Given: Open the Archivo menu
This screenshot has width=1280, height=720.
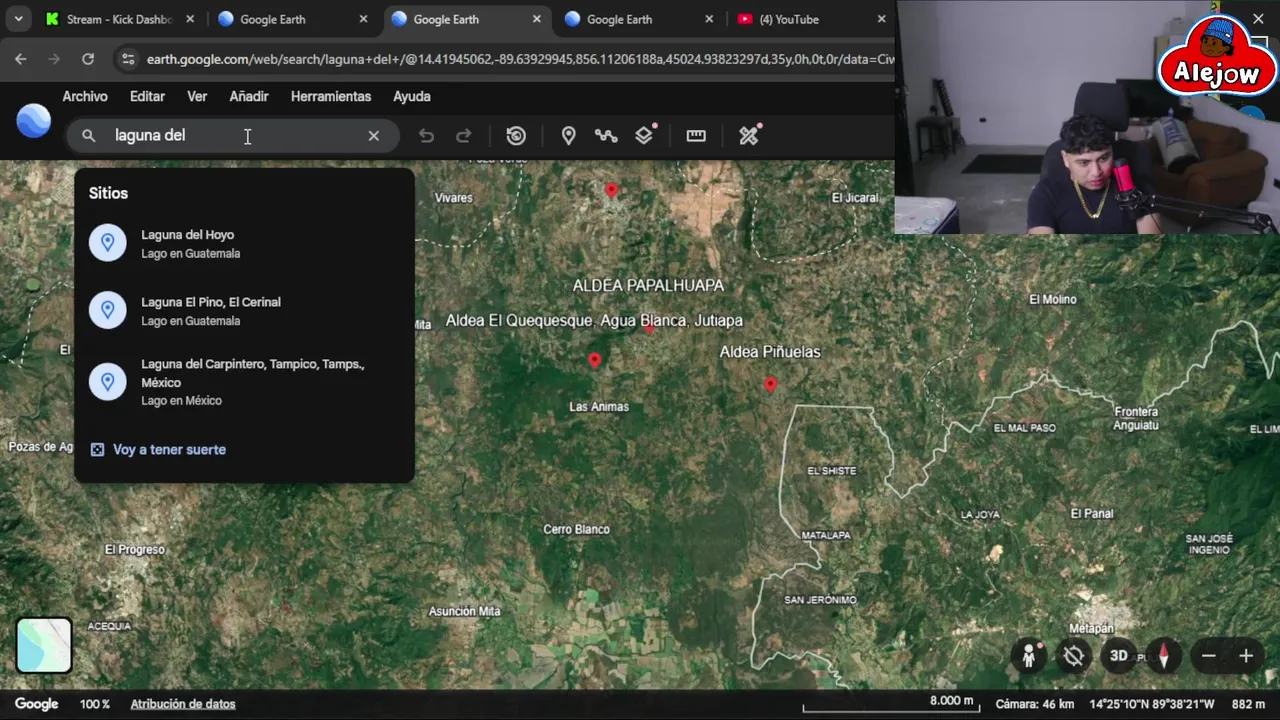Looking at the screenshot, I should tap(85, 97).
